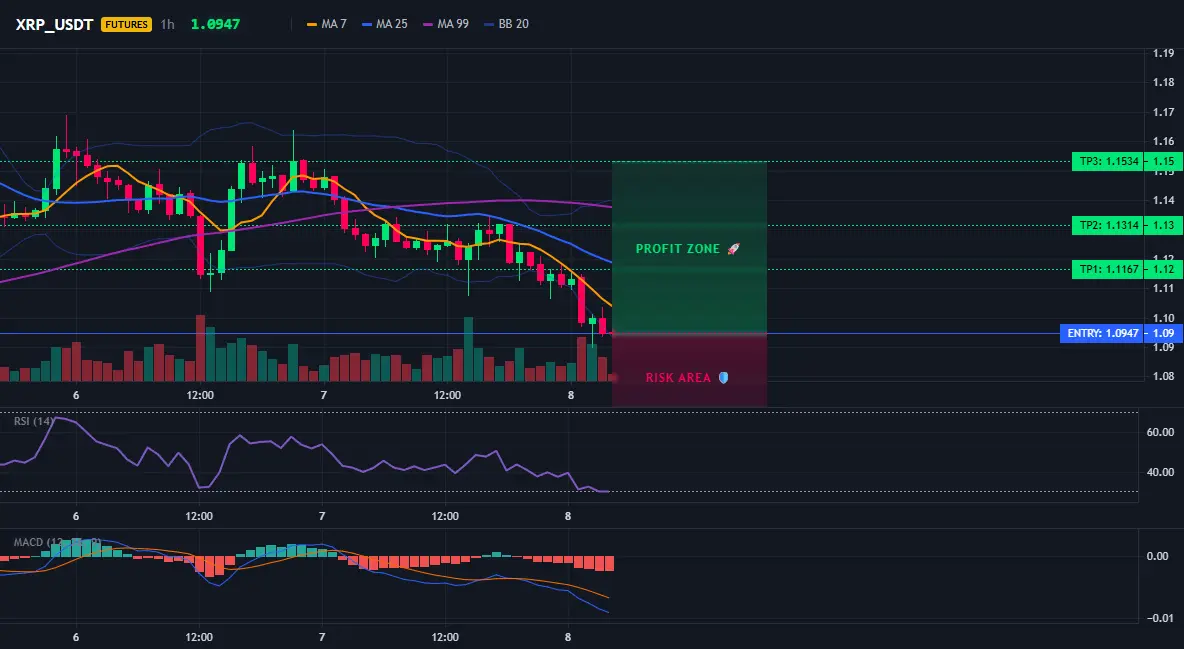Toggle the MA 25 legend entry

coord(385,24)
